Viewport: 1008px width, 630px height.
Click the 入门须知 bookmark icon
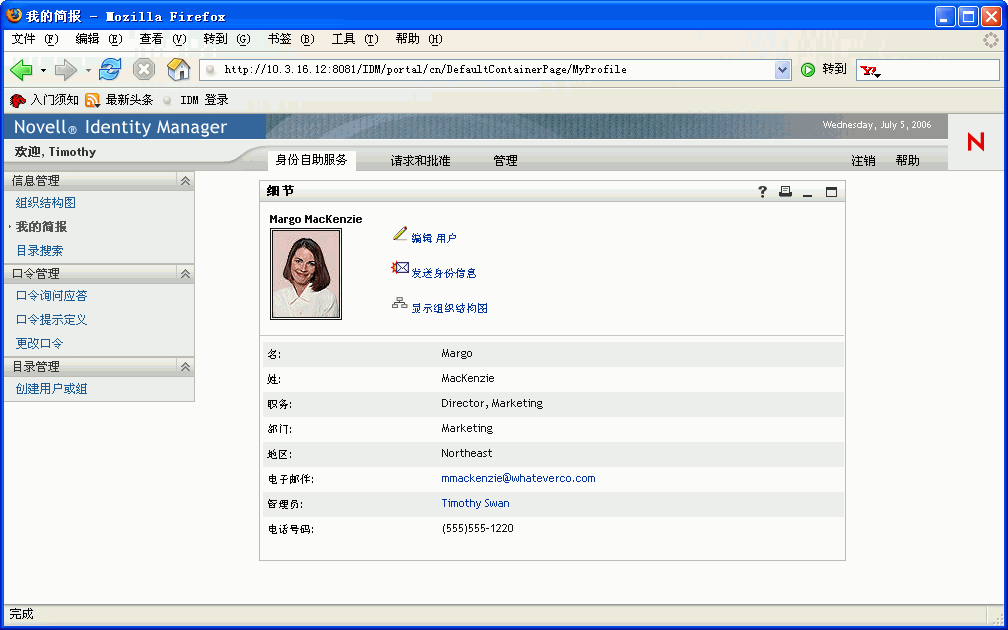(x=17, y=100)
